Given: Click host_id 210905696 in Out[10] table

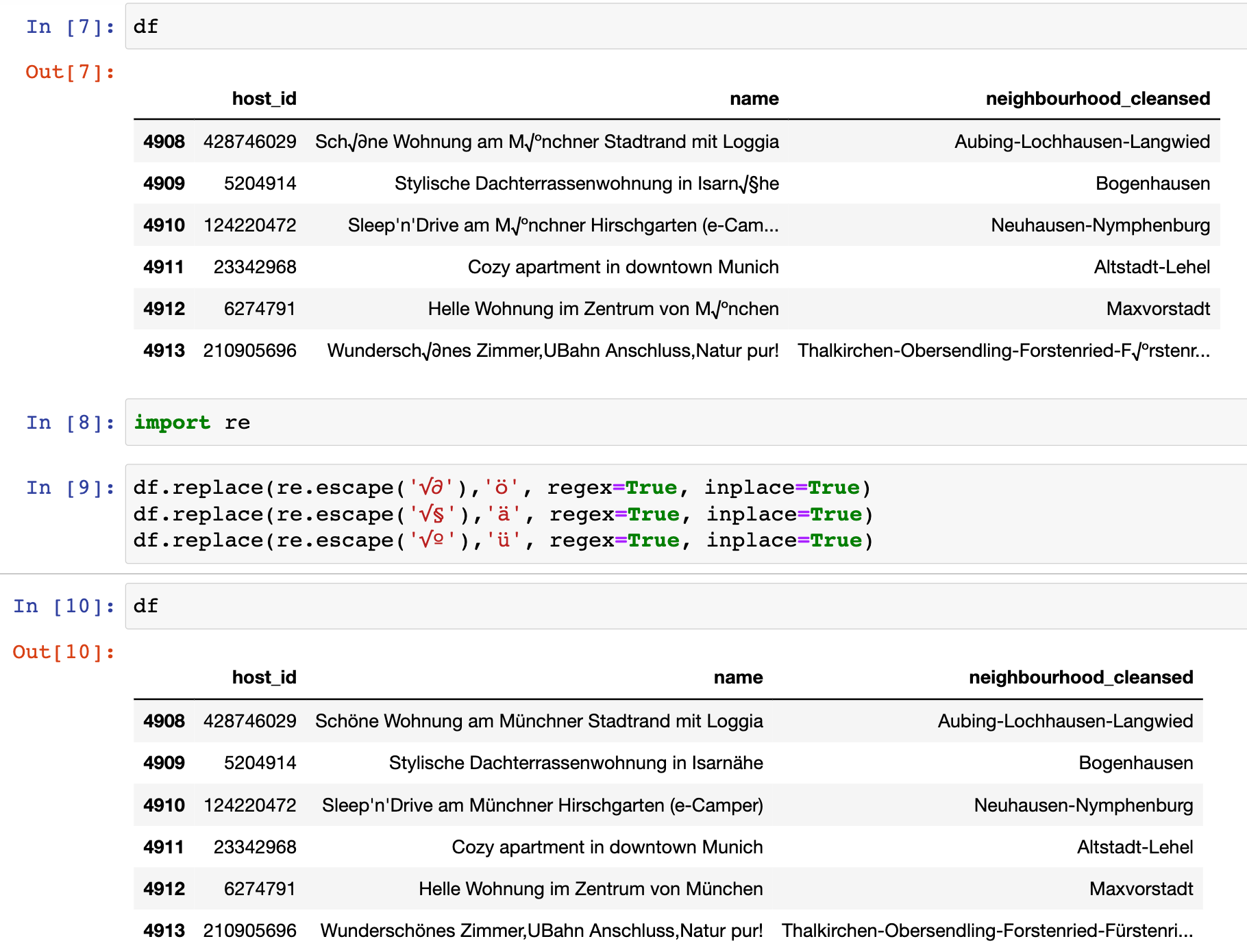Looking at the screenshot, I should tap(249, 931).
